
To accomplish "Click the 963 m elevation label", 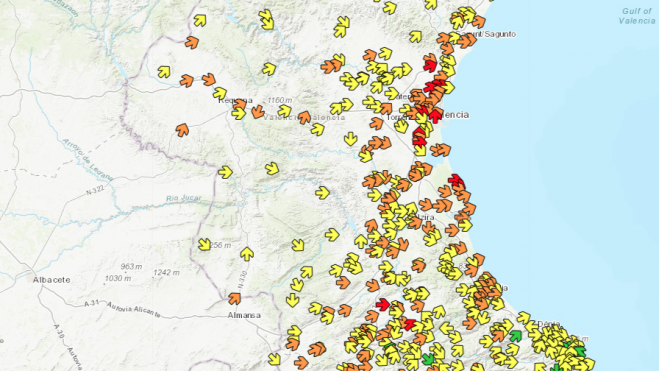I will 131,266.
